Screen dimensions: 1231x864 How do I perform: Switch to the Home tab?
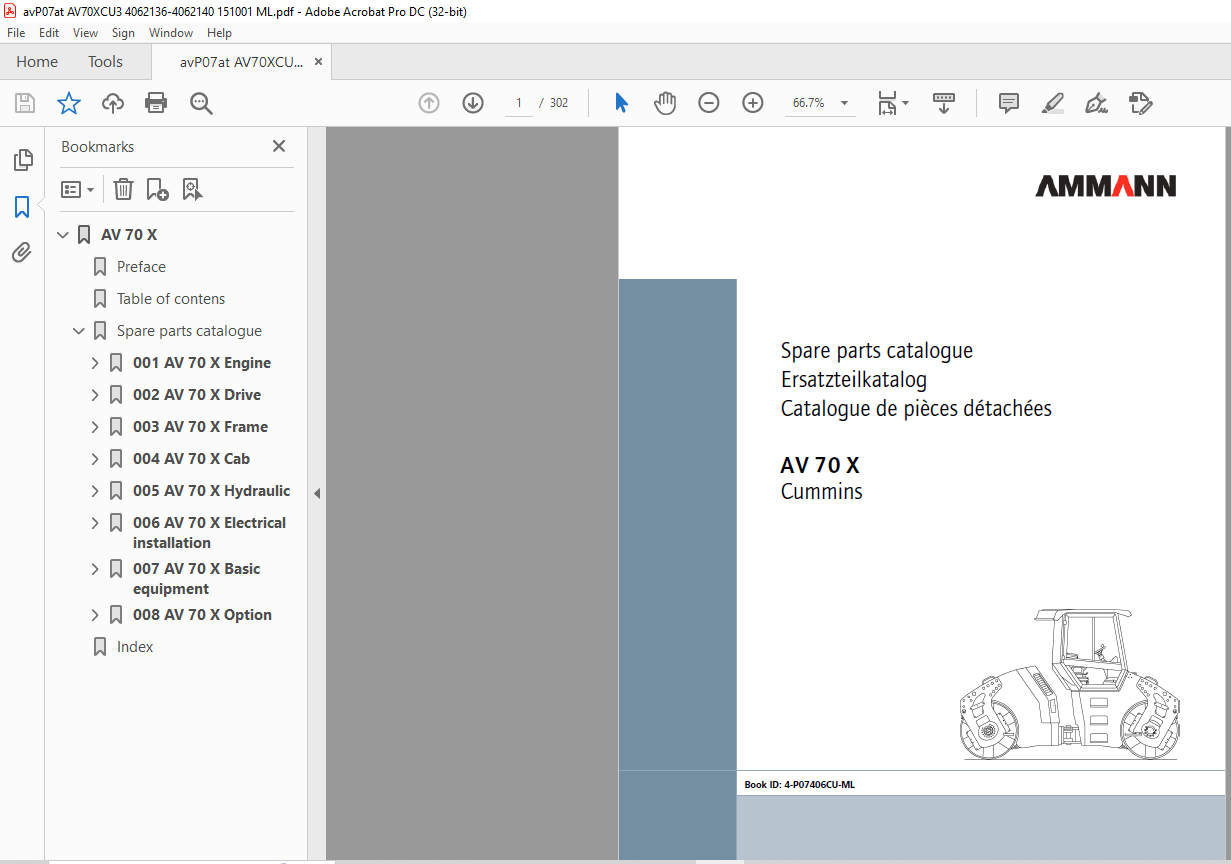[37, 62]
